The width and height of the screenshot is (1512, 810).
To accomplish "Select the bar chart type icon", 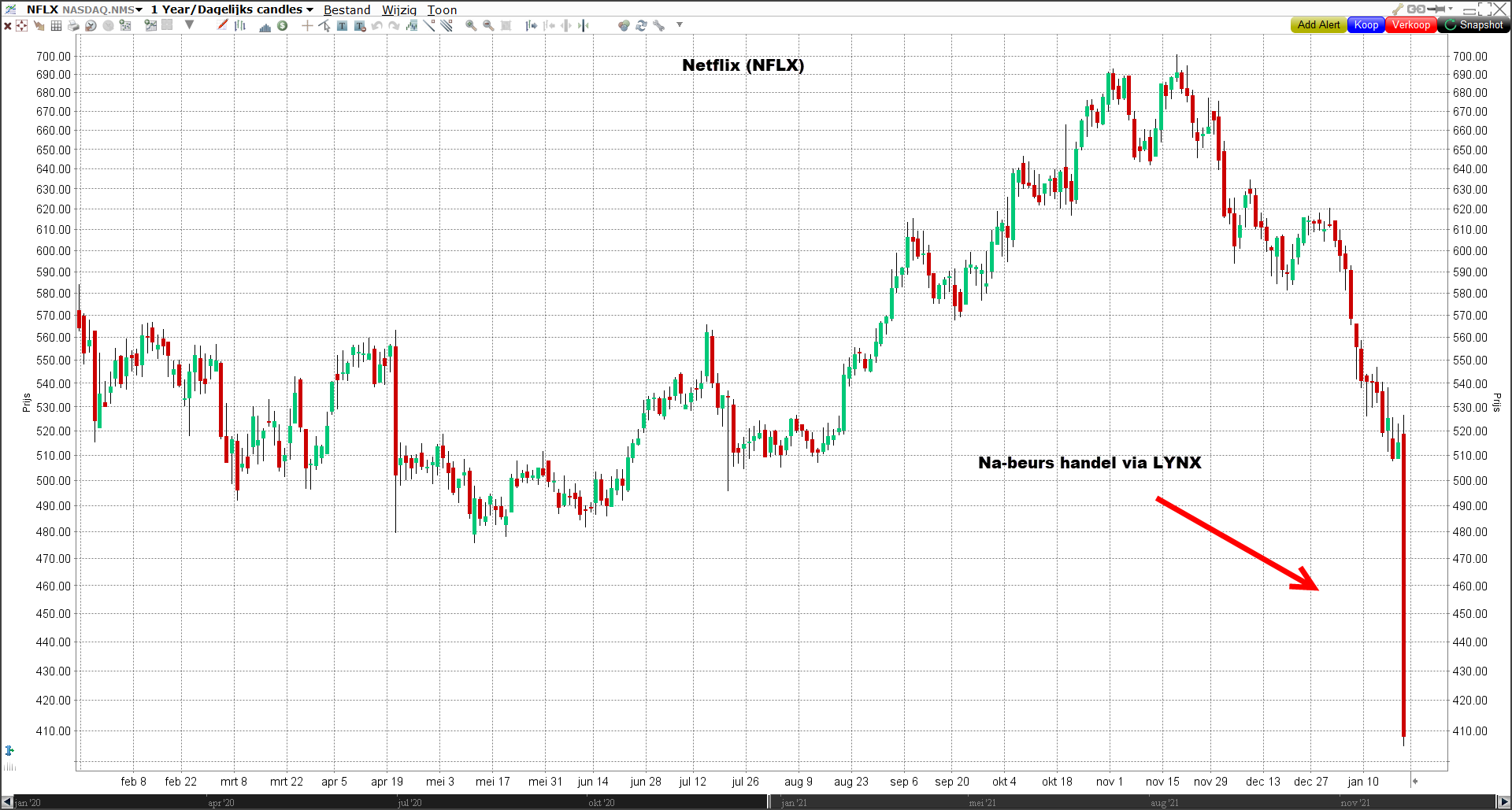I will click(240, 25).
